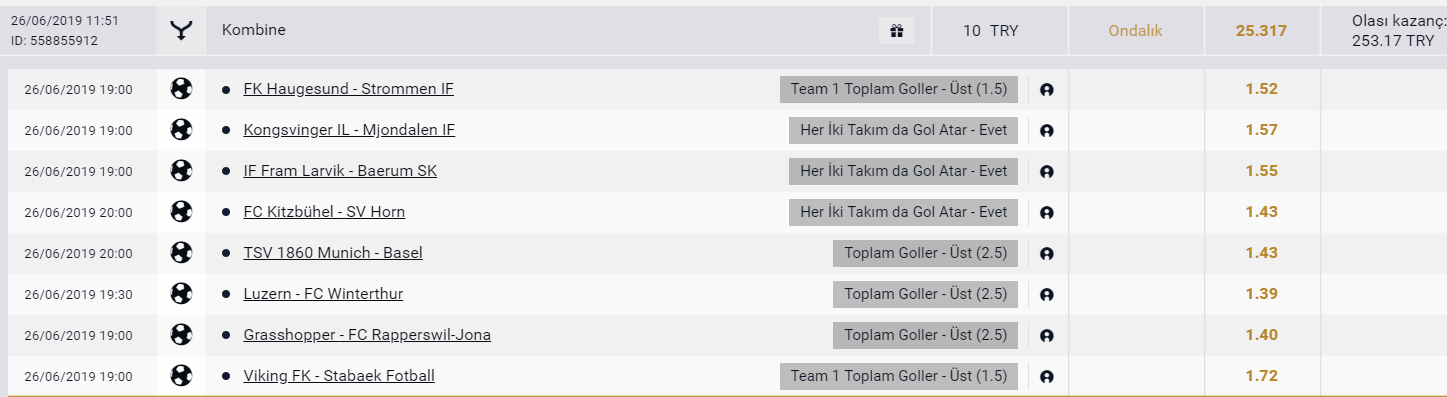Open Kongsvinger IL - Mjondalen IF match link

[x=349, y=130]
